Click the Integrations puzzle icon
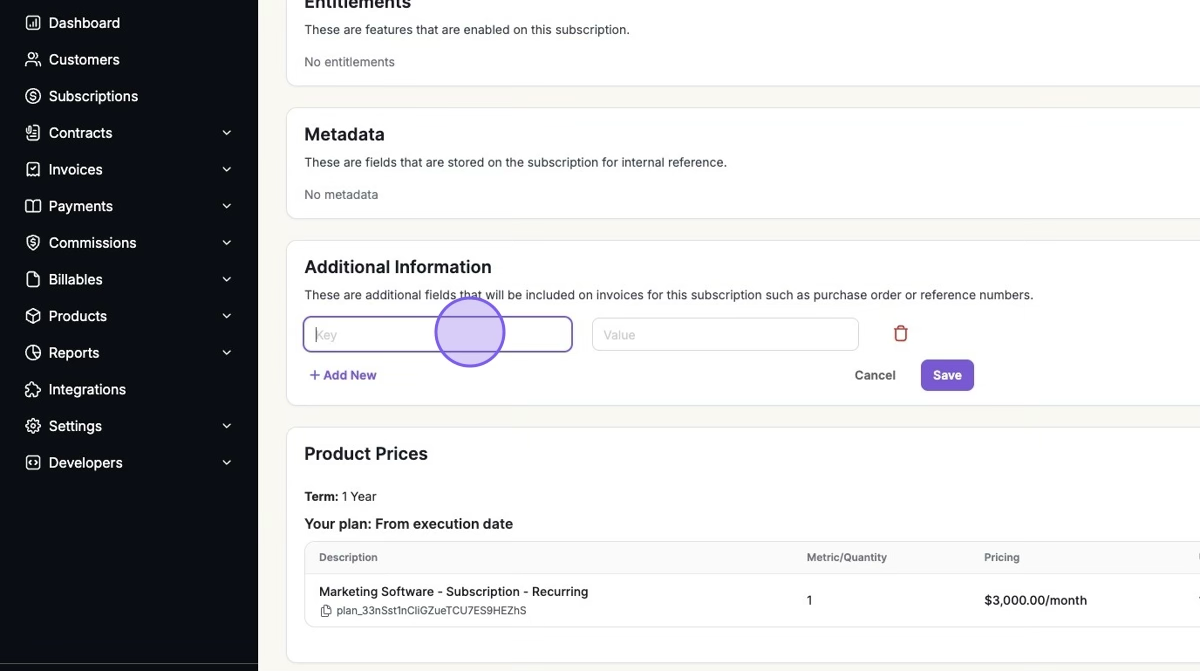 tap(33, 390)
